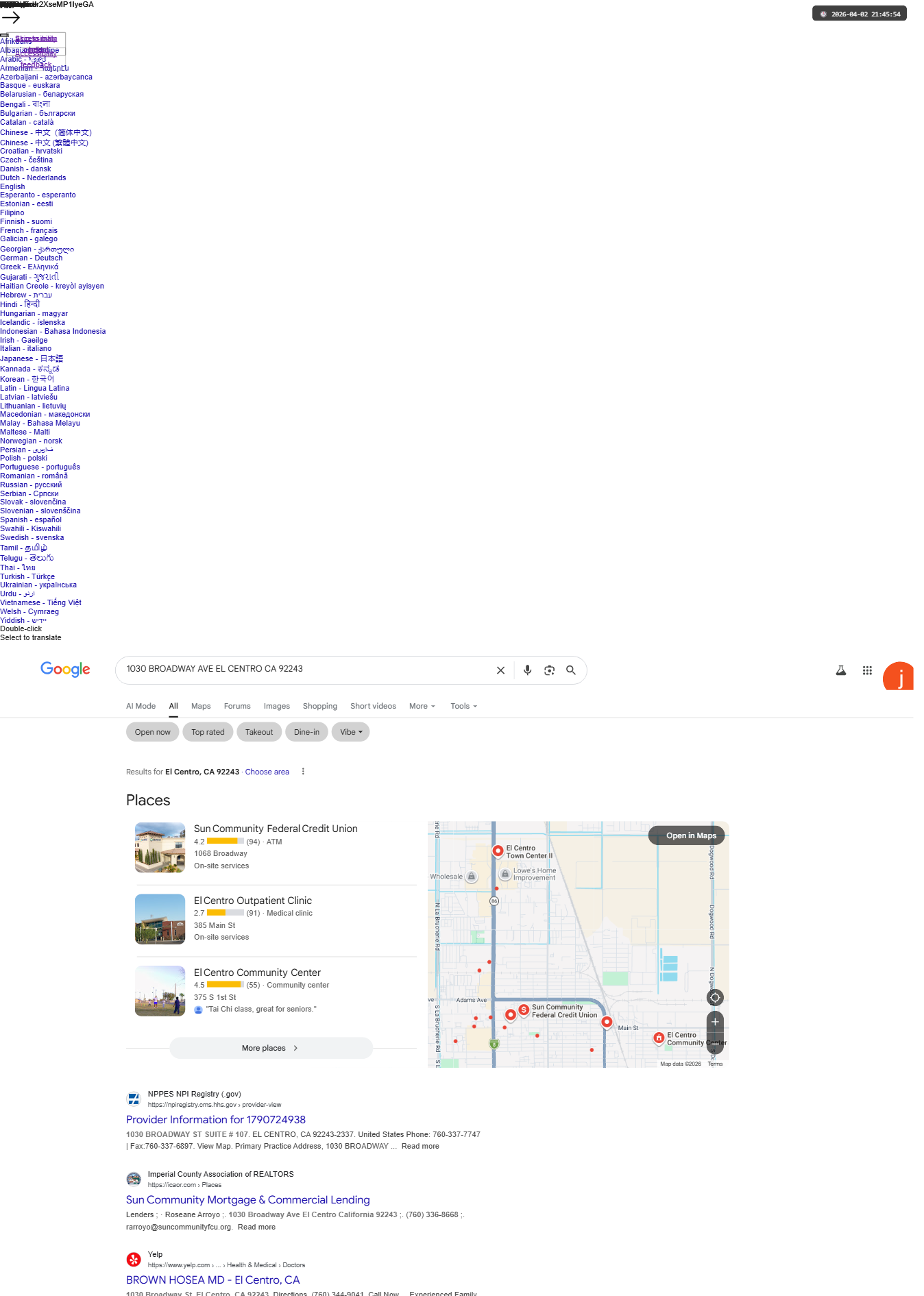Click the Imperial County REALTORS favicon
The height and width of the screenshot is (1296, 924).
pos(134,1179)
